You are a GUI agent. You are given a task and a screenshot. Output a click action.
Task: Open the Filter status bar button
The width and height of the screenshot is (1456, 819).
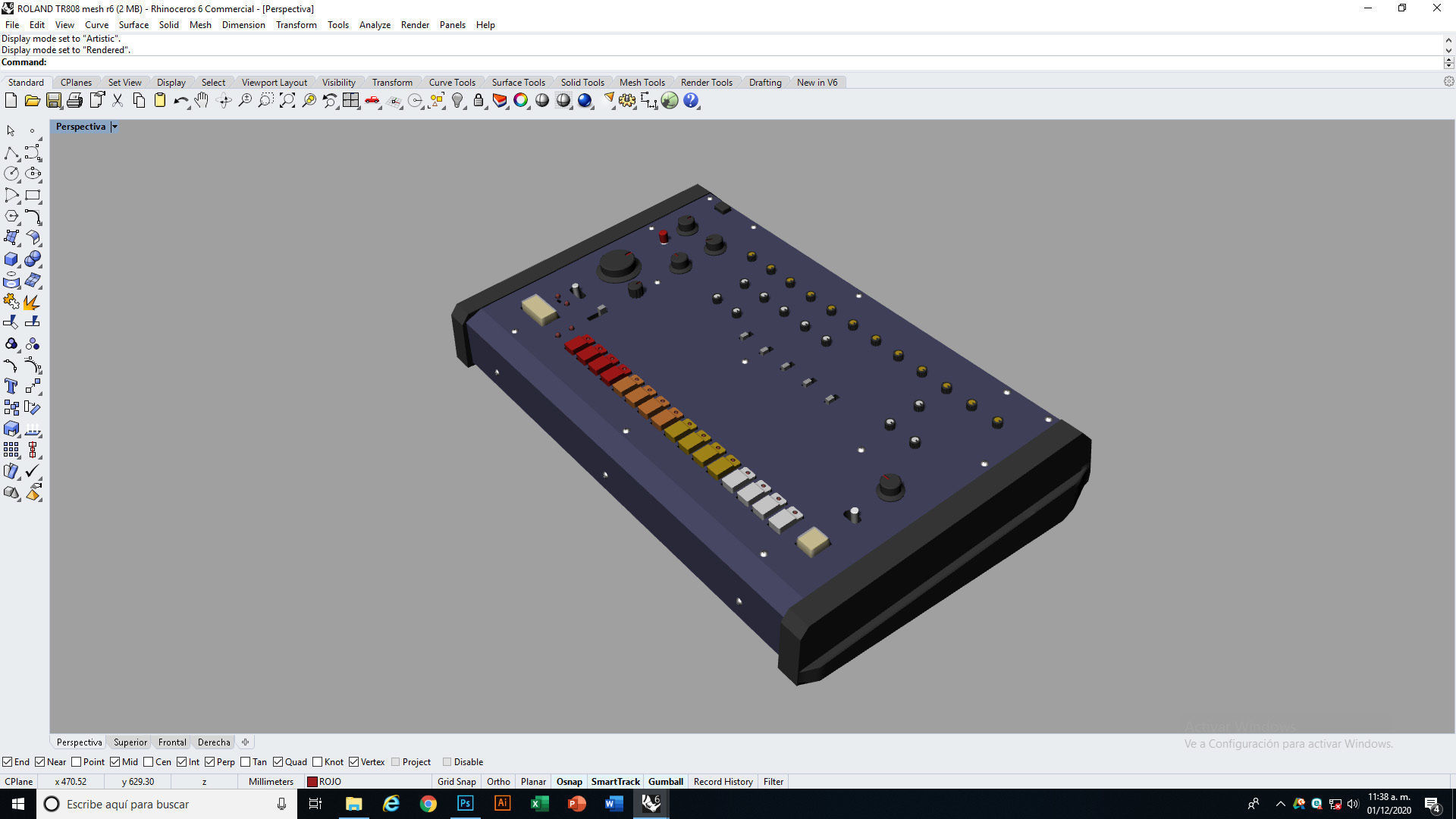coord(773,781)
